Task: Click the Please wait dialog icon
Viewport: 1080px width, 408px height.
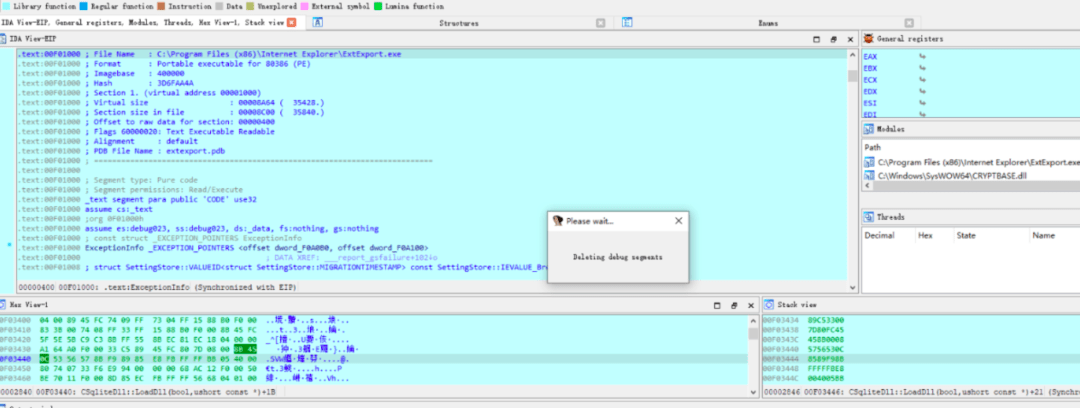Action: tap(558, 221)
